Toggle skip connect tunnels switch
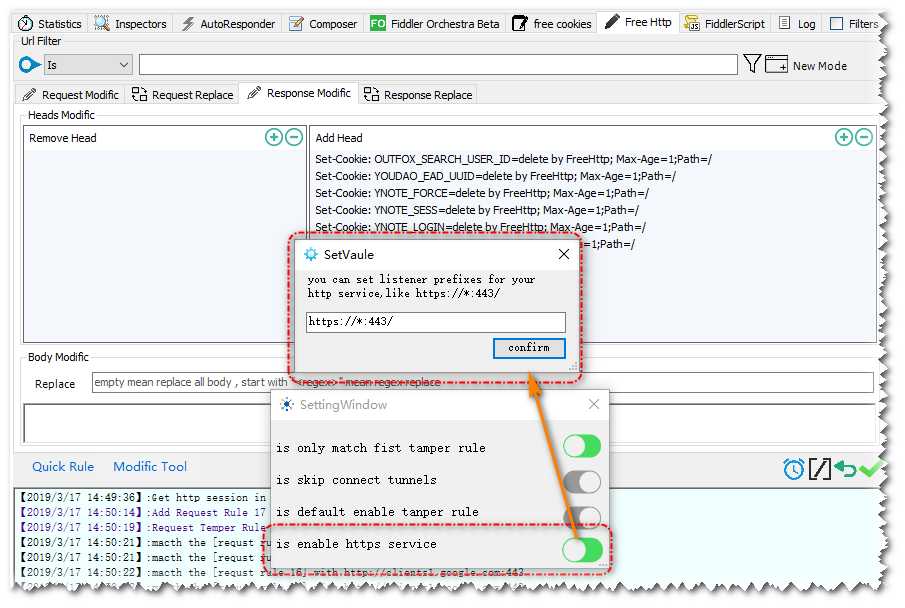The height and width of the screenshot is (608, 905). pos(582,482)
